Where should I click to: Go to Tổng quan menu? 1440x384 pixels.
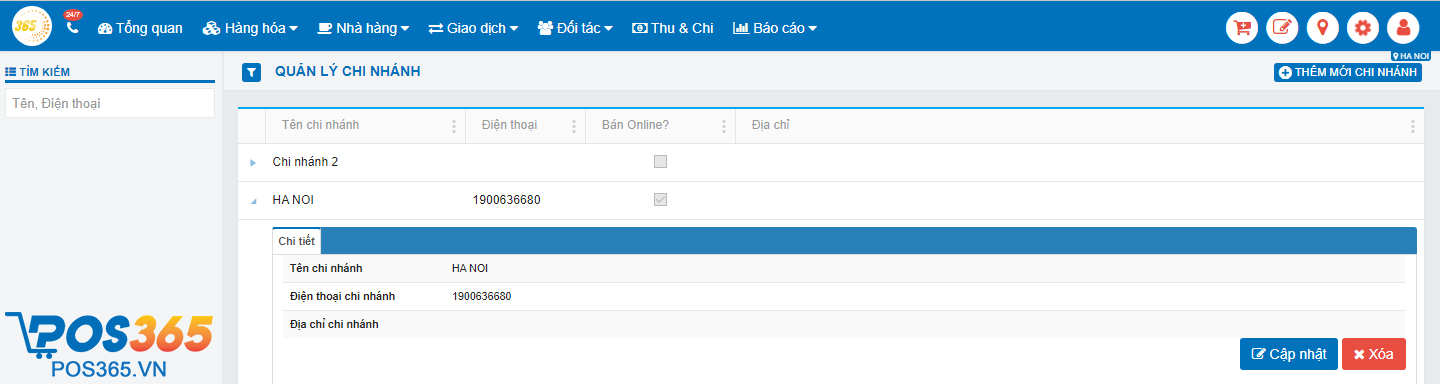140,28
